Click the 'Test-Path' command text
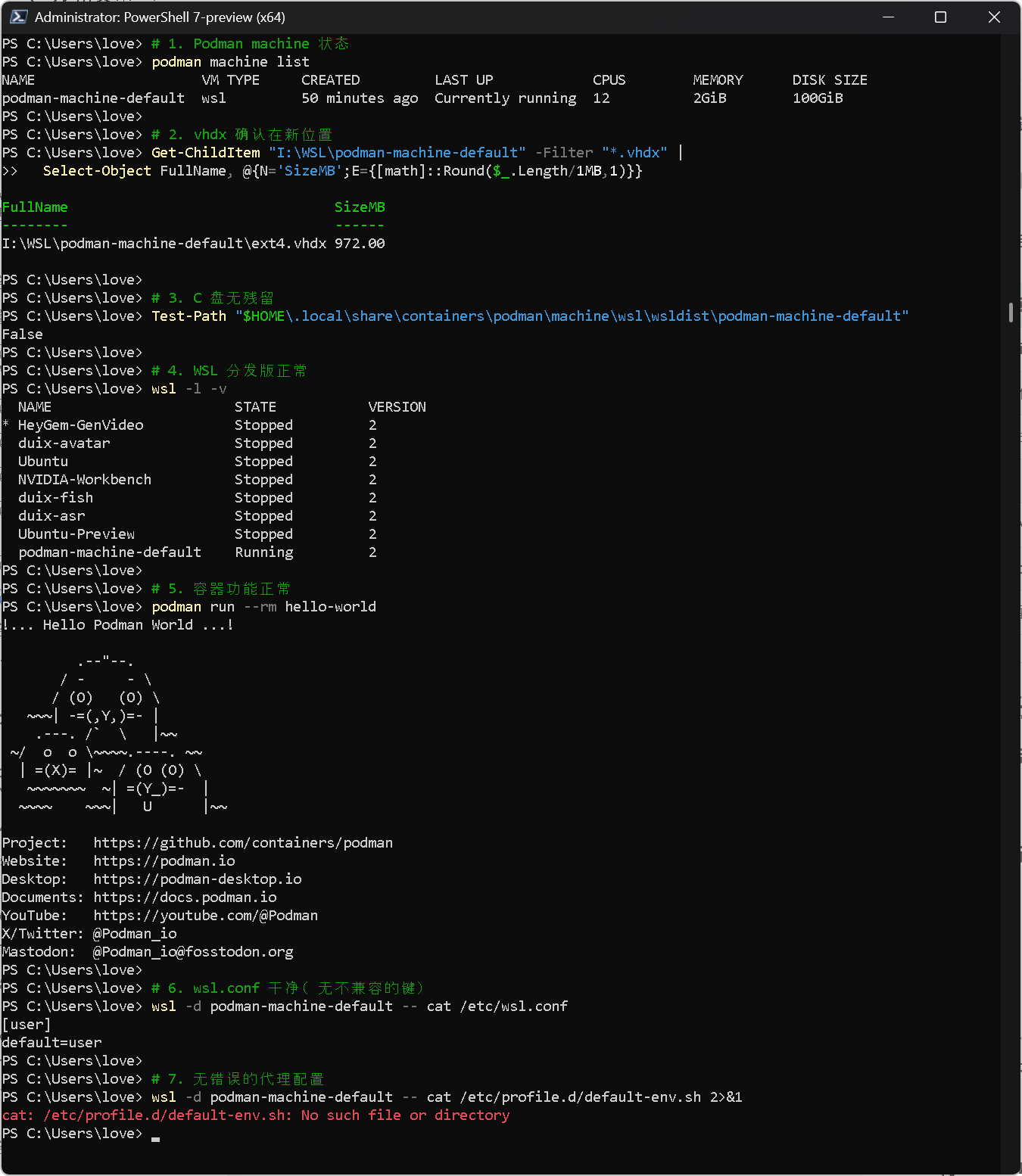Image resolution: width=1022 pixels, height=1176 pixels. coord(189,316)
